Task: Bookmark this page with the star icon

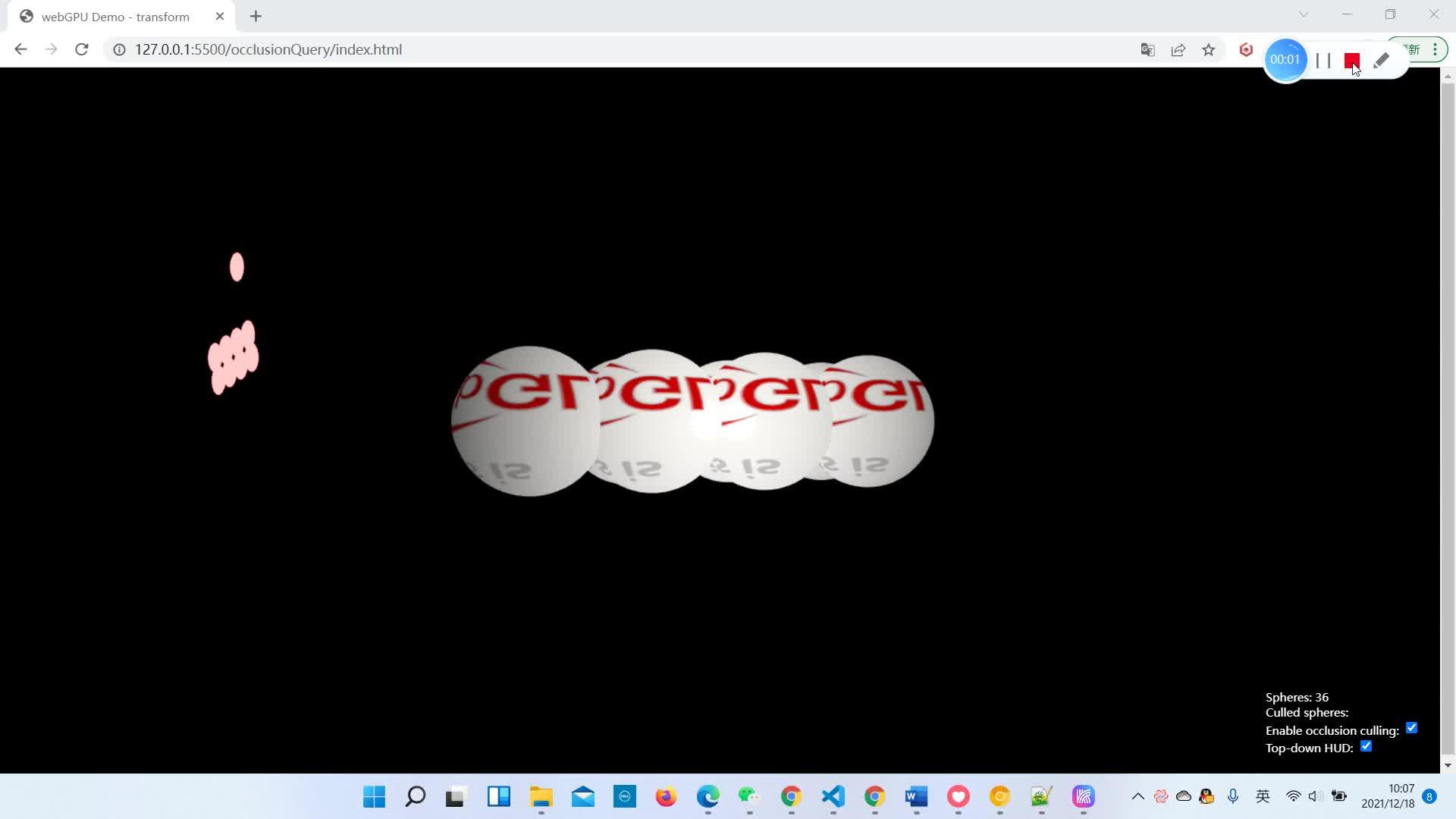Action: pos(1209,50)
